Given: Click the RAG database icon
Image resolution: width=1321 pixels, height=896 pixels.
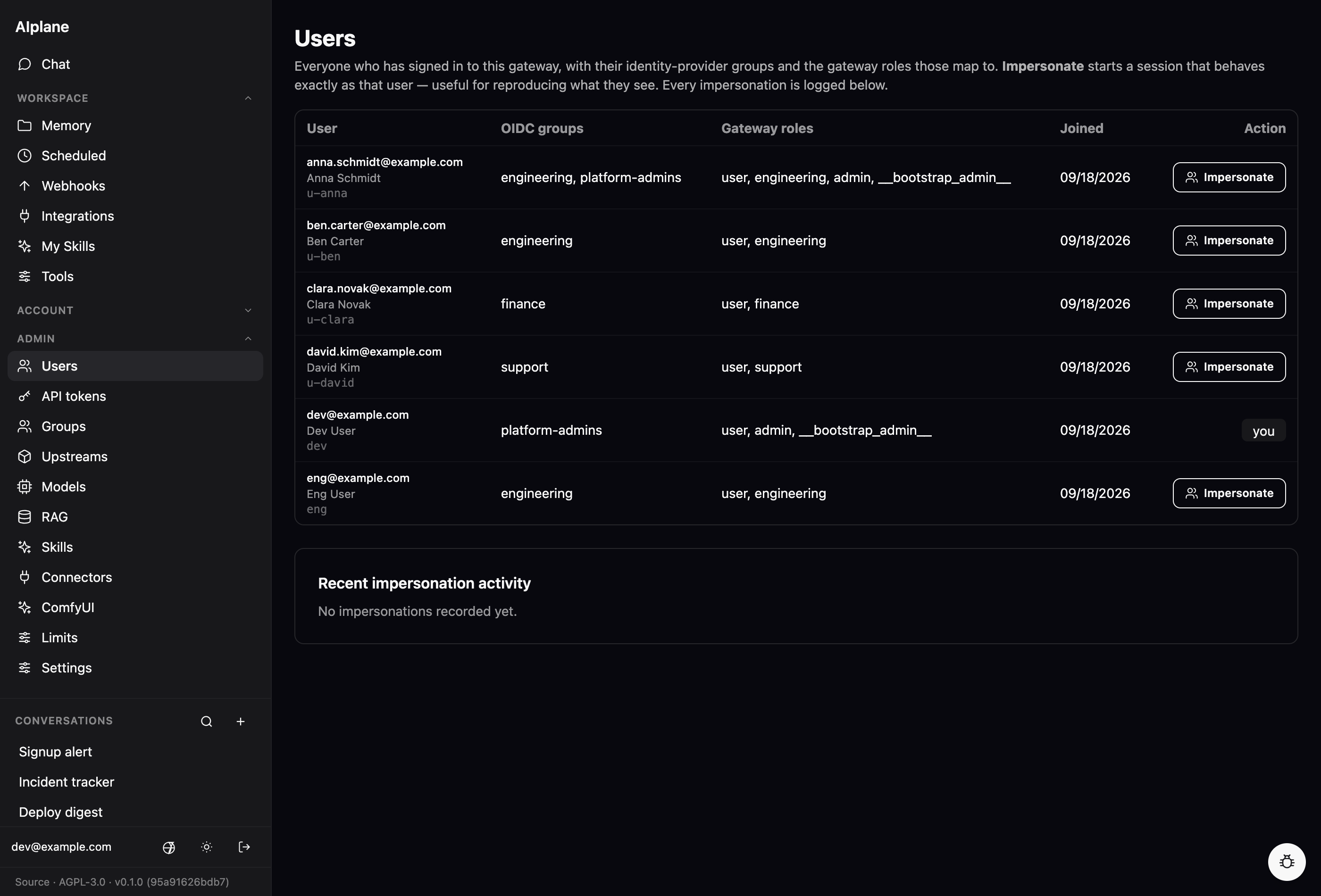Looking at the screenshot, I should click(25, 516).
